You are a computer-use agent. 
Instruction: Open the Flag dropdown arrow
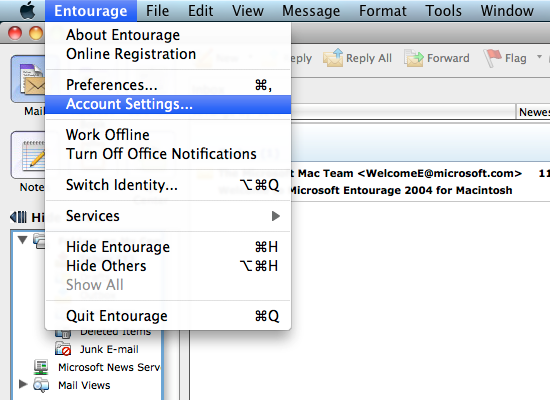pyautogui.click(x=539, y=56)
